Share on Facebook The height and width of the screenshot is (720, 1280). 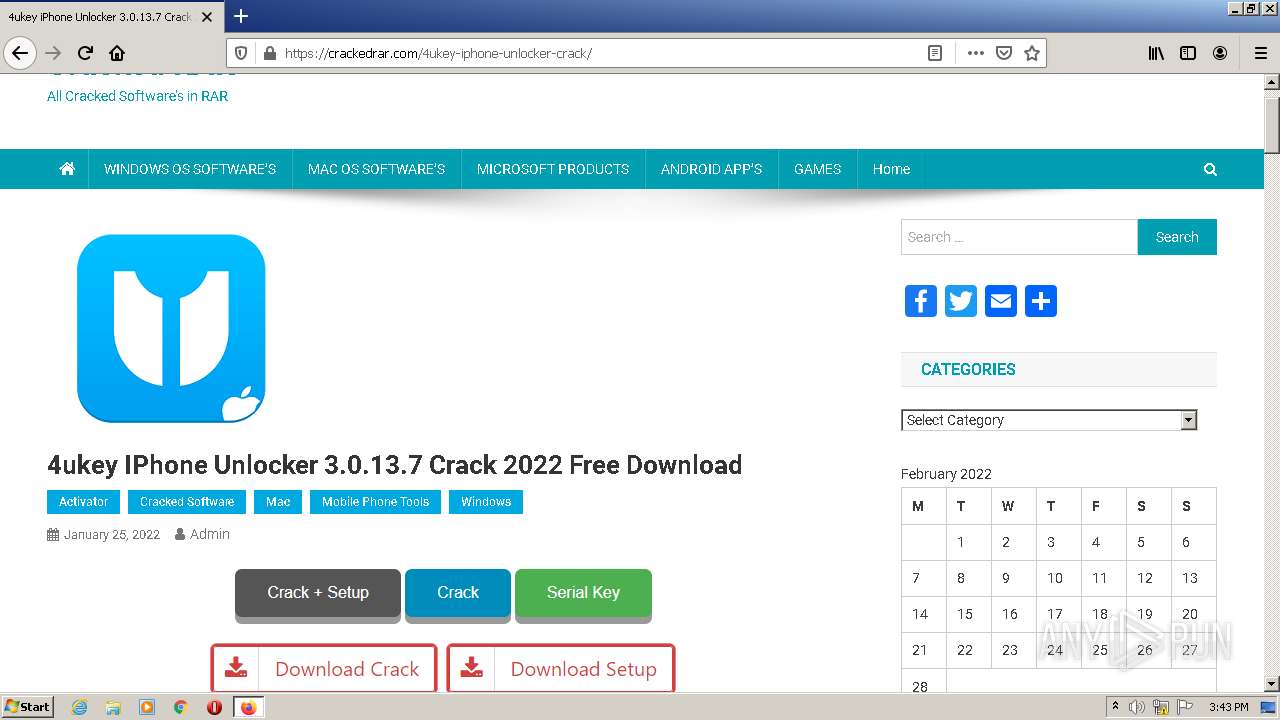pos(921,301)
